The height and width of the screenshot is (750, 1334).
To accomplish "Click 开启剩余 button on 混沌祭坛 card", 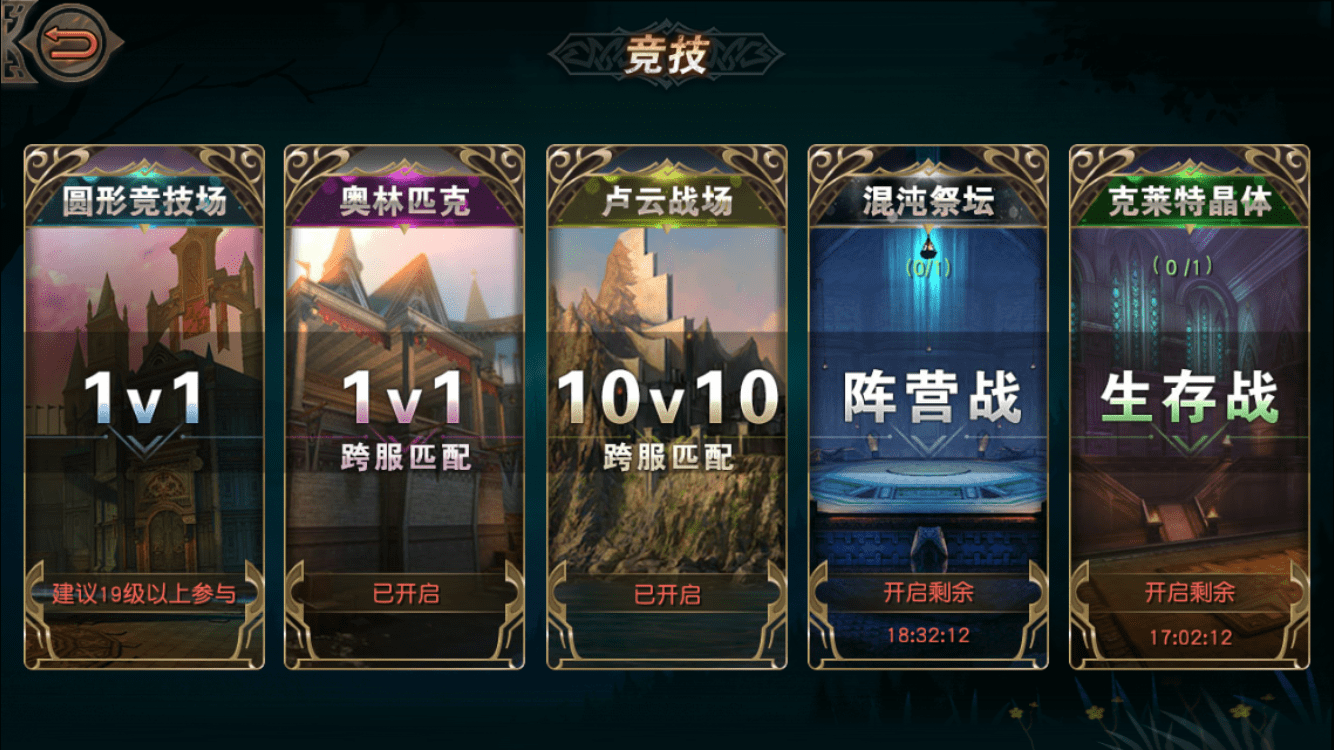I will pyautogui.click(x=928, y=592).
